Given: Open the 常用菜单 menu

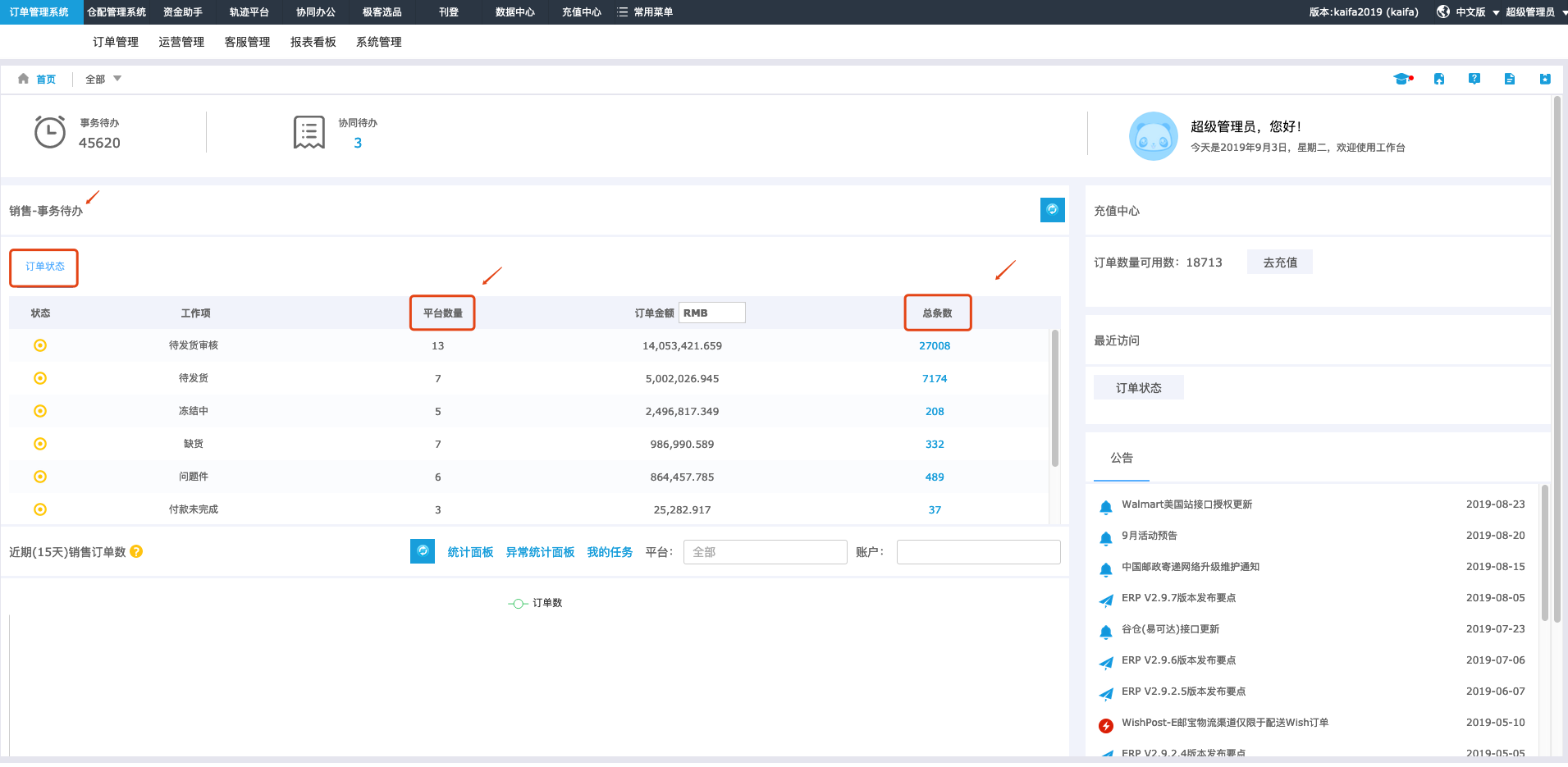Looking at the screenshot, I should coord(653,11).
